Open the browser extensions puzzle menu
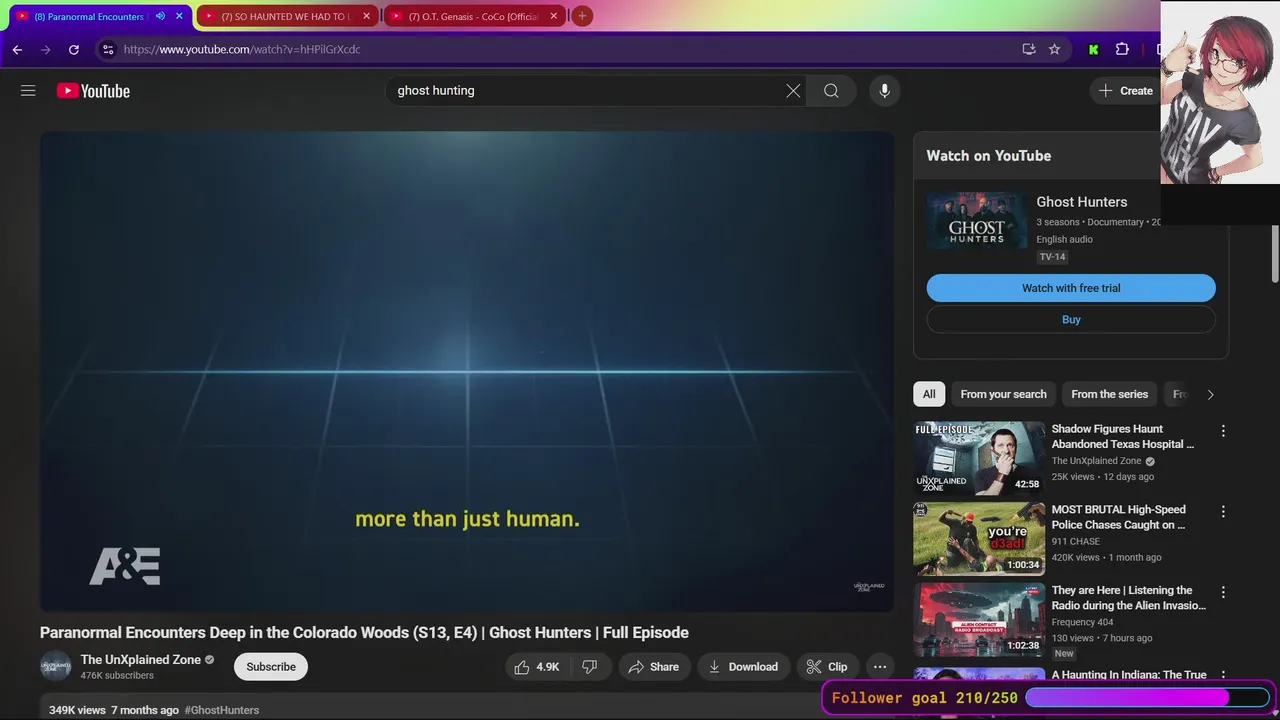This screenshot has width=1280, height=720. tap(1122, 49)
